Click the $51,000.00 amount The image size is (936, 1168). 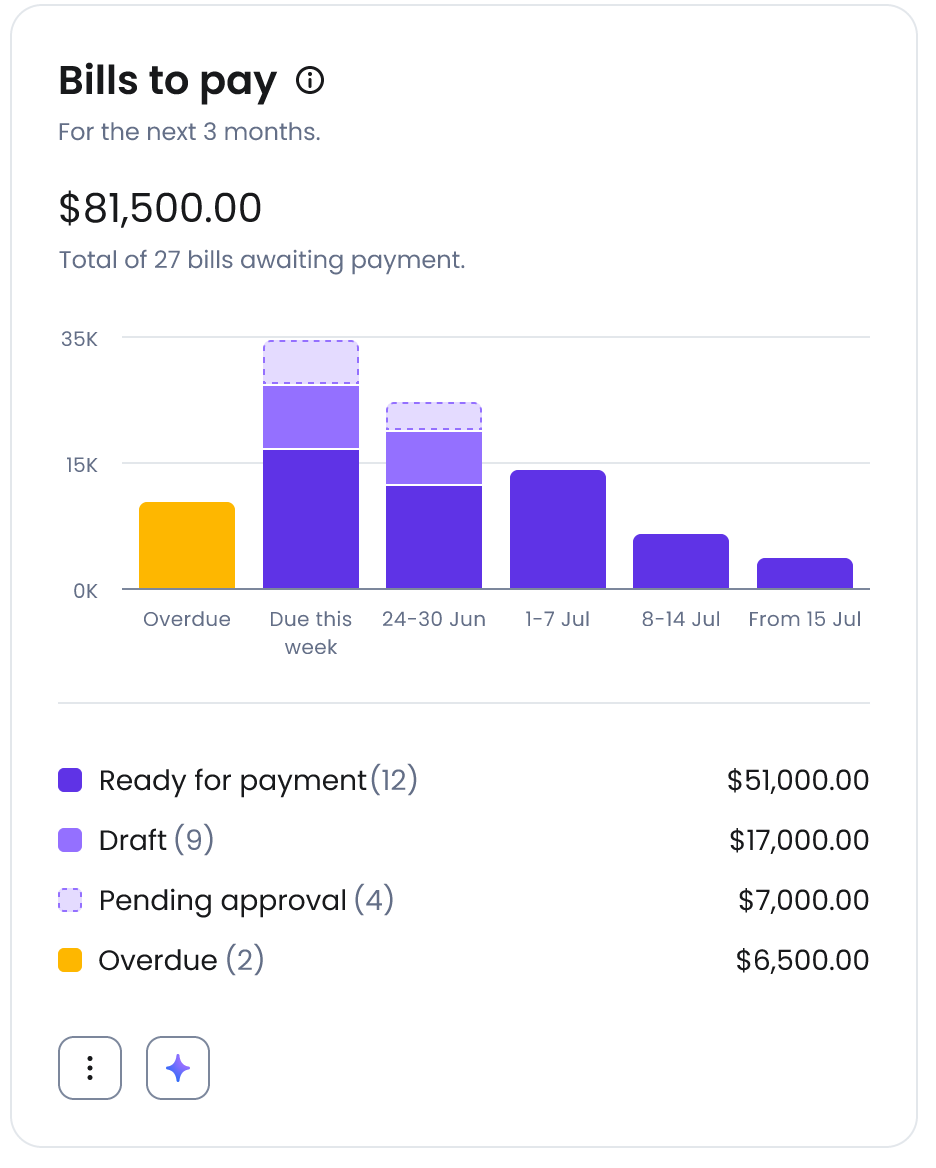(797, 781)
